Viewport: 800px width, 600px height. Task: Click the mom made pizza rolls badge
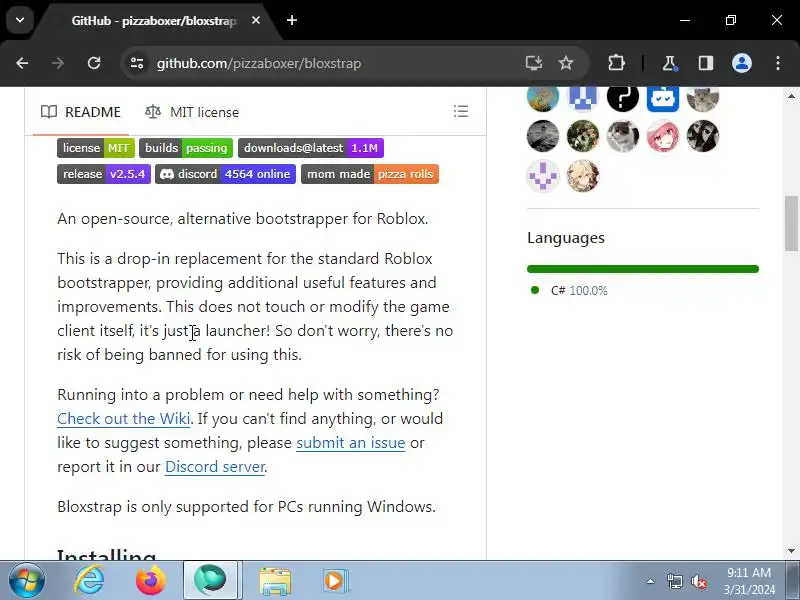pyautogui.click(x=370, y=174)
